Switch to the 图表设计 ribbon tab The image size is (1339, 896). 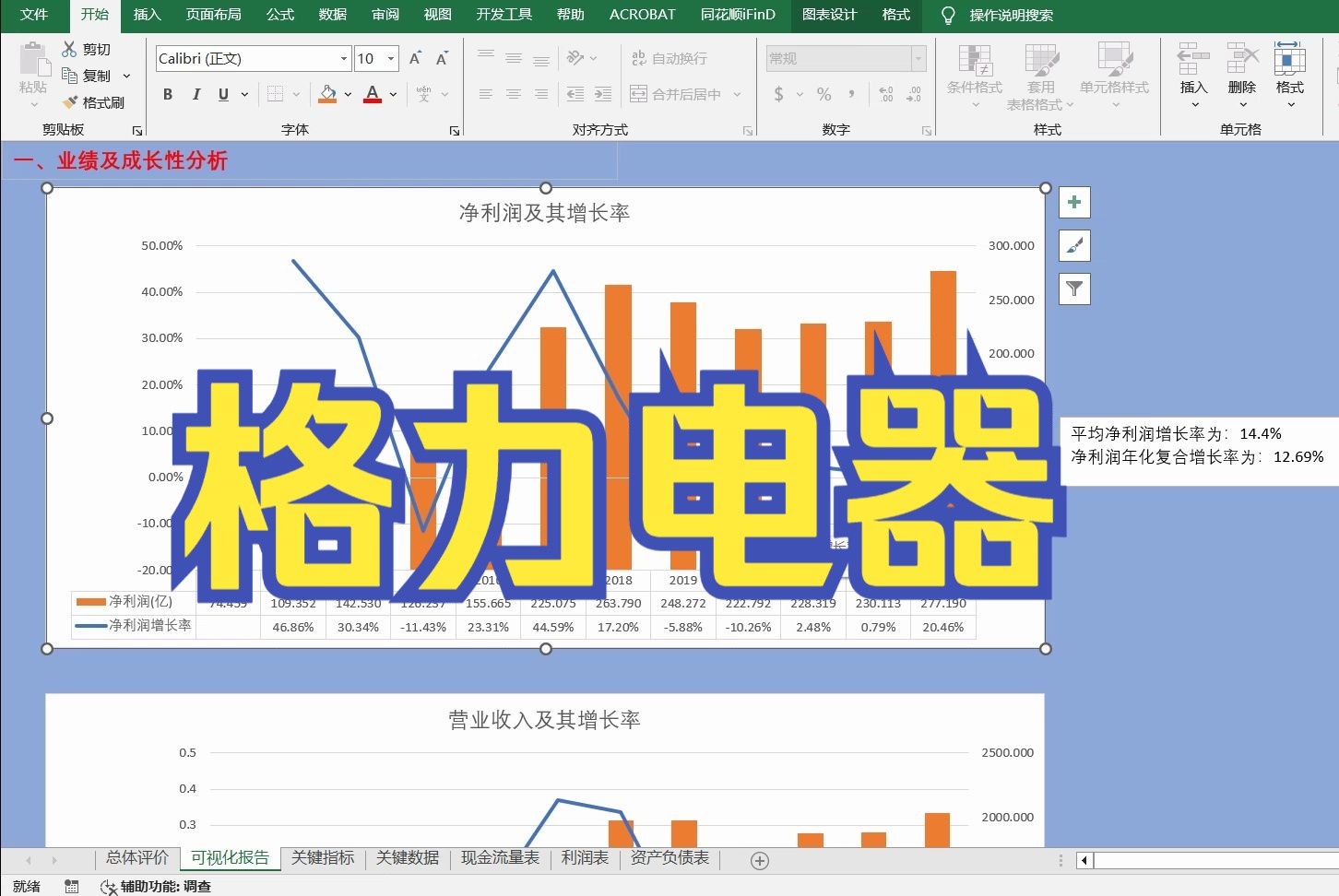[x=830, y=15]
